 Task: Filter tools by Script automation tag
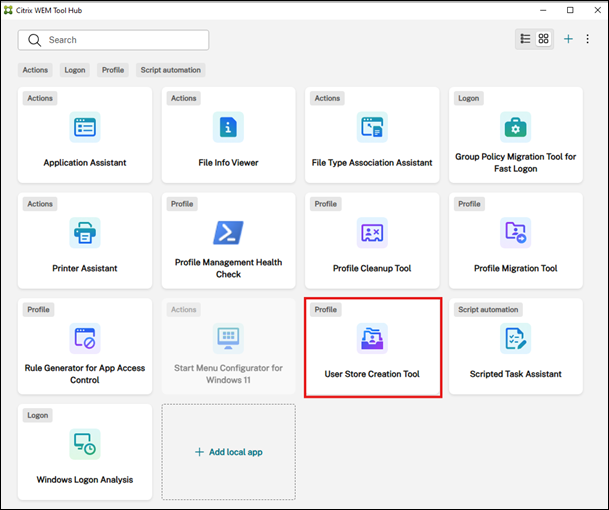[x=171, y=70]
